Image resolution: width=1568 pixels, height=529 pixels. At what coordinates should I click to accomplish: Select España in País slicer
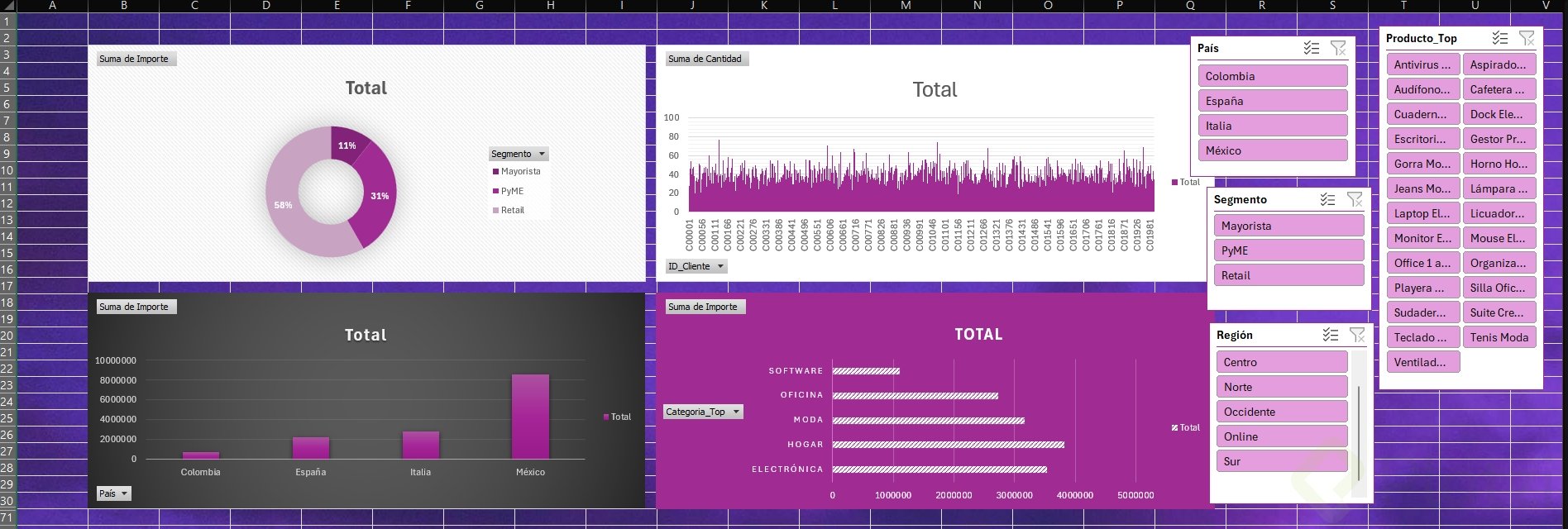tap(1273, 101)
